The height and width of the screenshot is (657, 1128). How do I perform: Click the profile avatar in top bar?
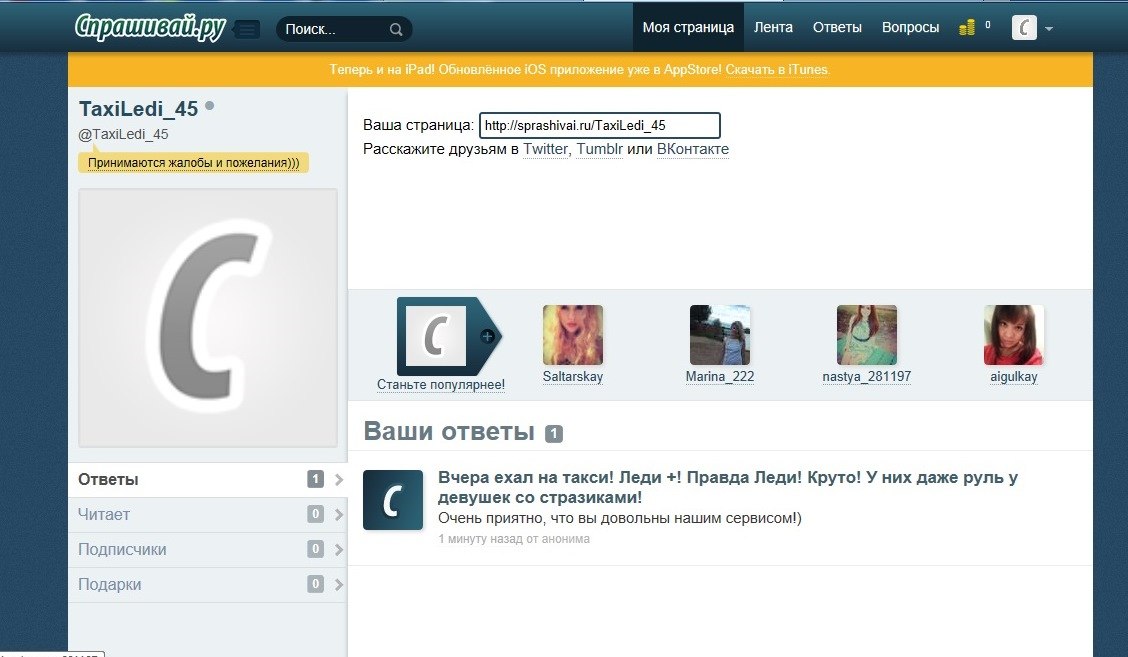[x=1024, y=28]
